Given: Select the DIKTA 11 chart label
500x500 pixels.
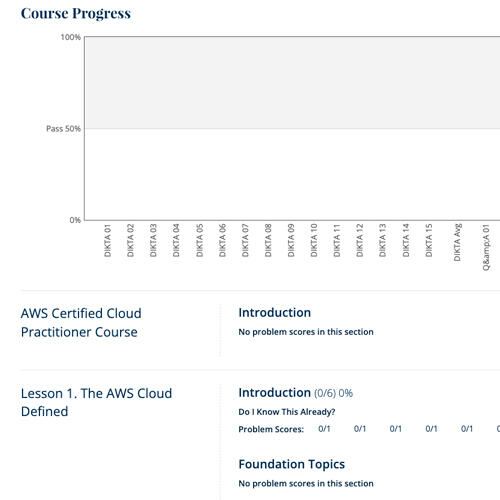Looking at the screenshot, I should 337,240.
